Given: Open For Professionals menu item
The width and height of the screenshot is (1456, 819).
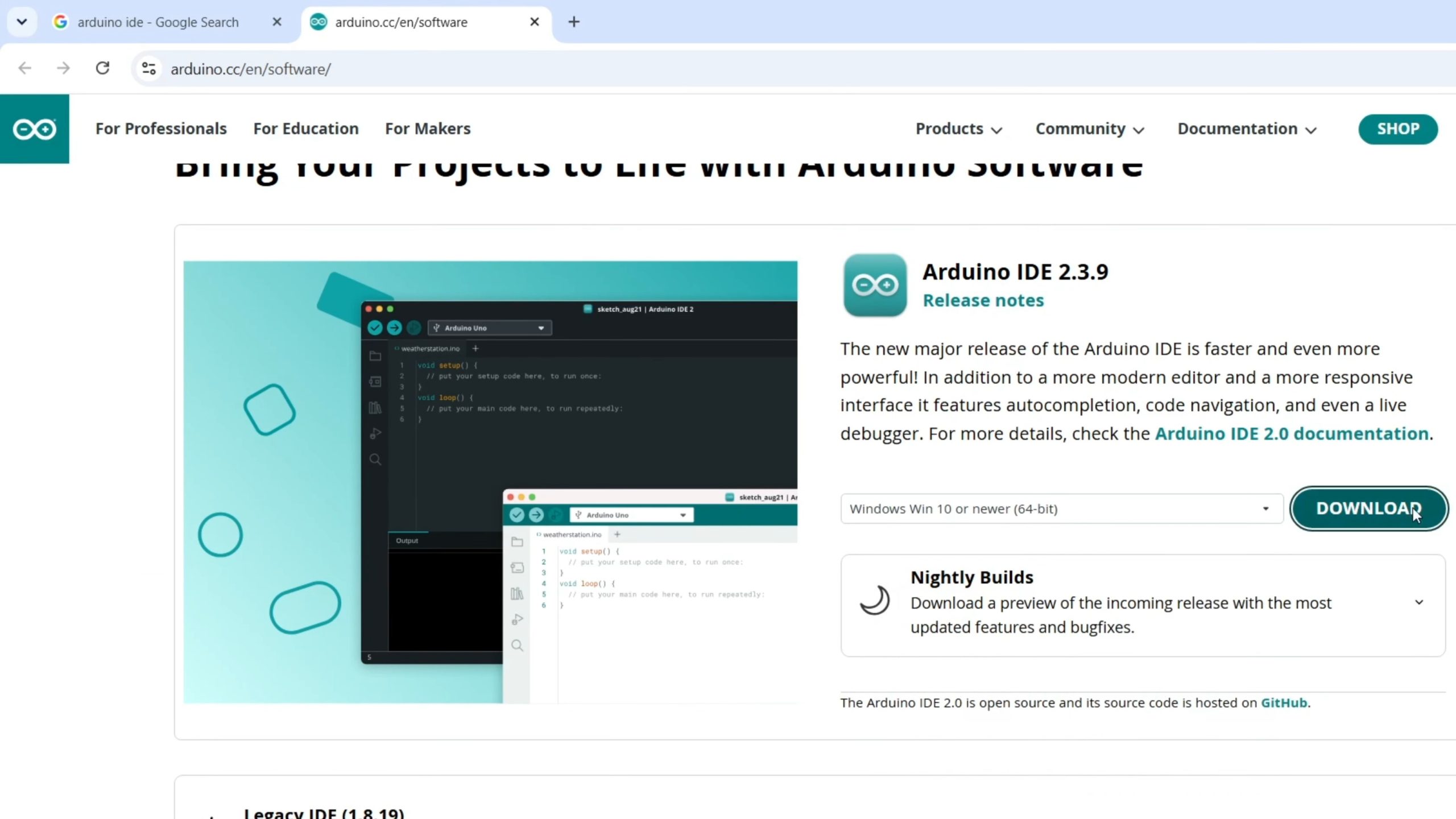Looking at the screenshot, I should 161,129.
